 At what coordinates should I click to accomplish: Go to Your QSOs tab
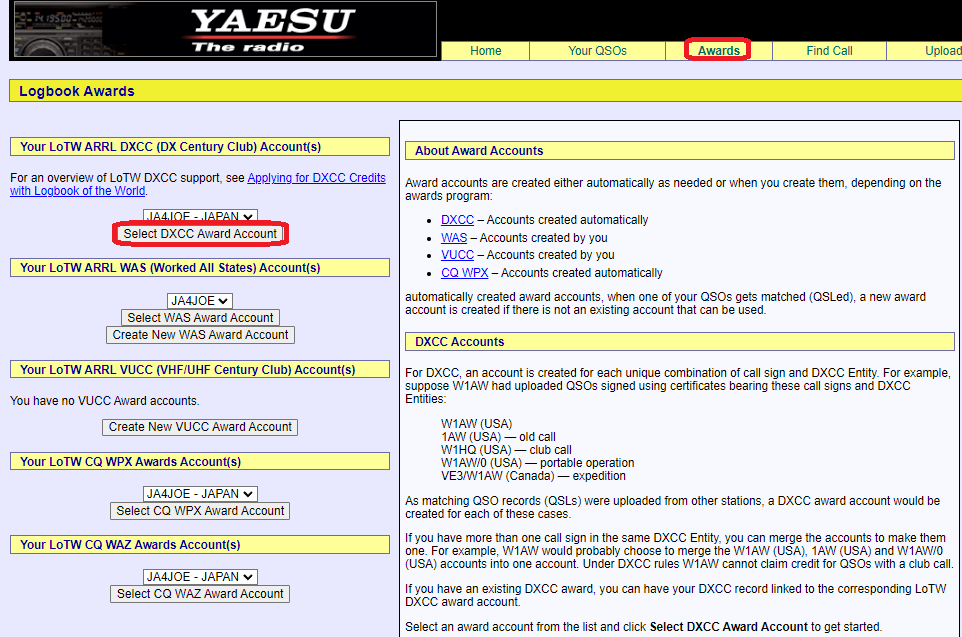point(597,51)
